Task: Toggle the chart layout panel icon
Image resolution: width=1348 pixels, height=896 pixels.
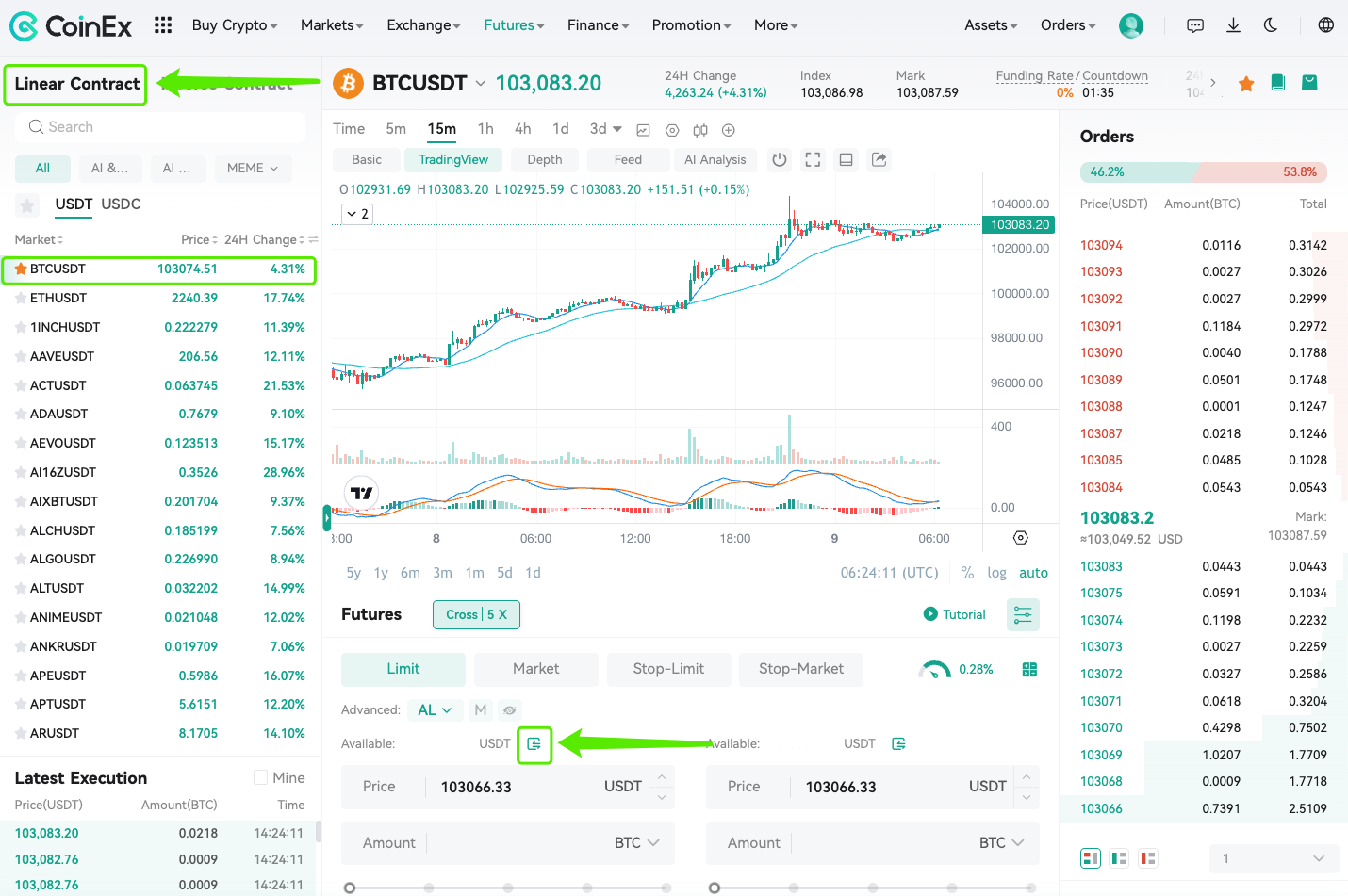Action: pyautogui.click(x=847, y=160)
